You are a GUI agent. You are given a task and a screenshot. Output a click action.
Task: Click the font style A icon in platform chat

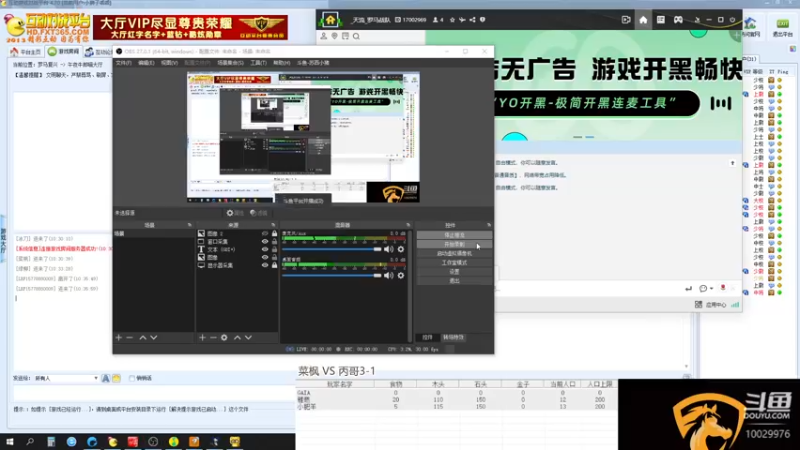click(x=106, y=378)
